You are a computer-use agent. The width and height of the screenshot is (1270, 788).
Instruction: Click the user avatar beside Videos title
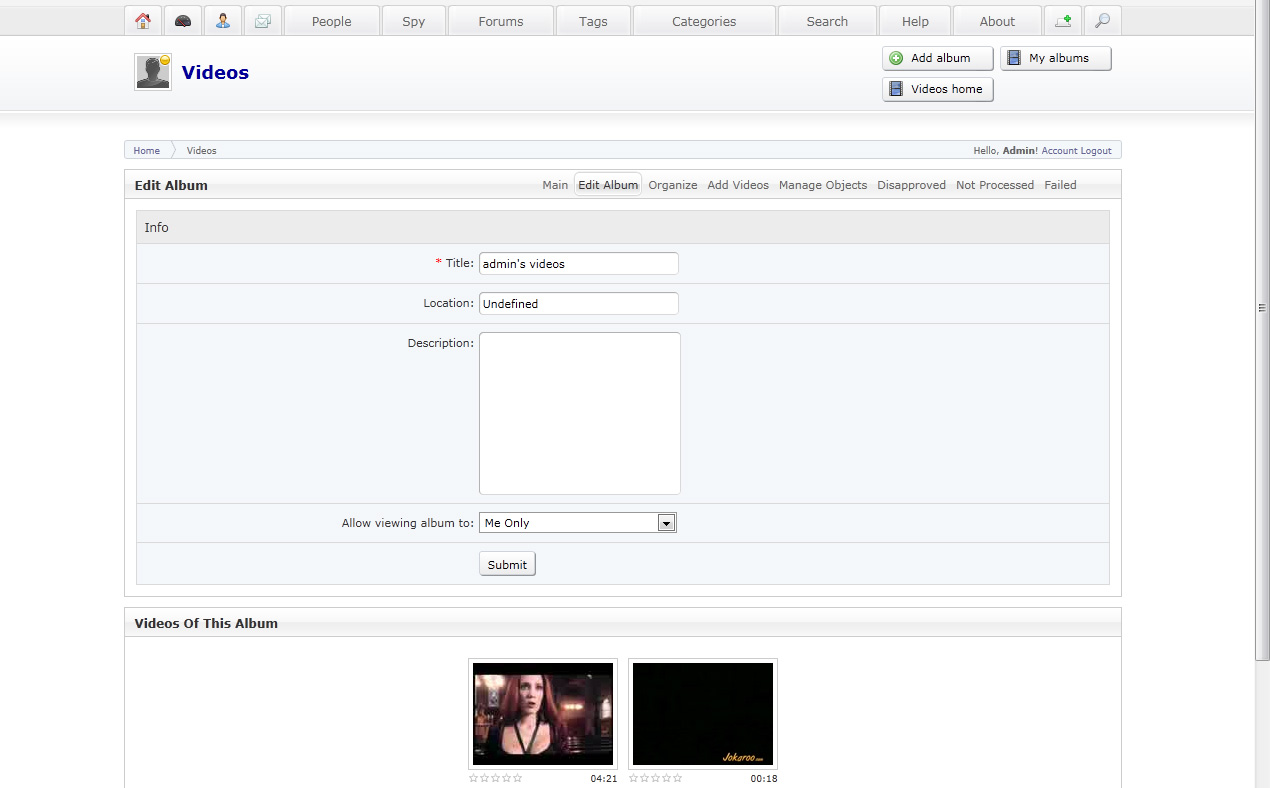coord(153,72)
